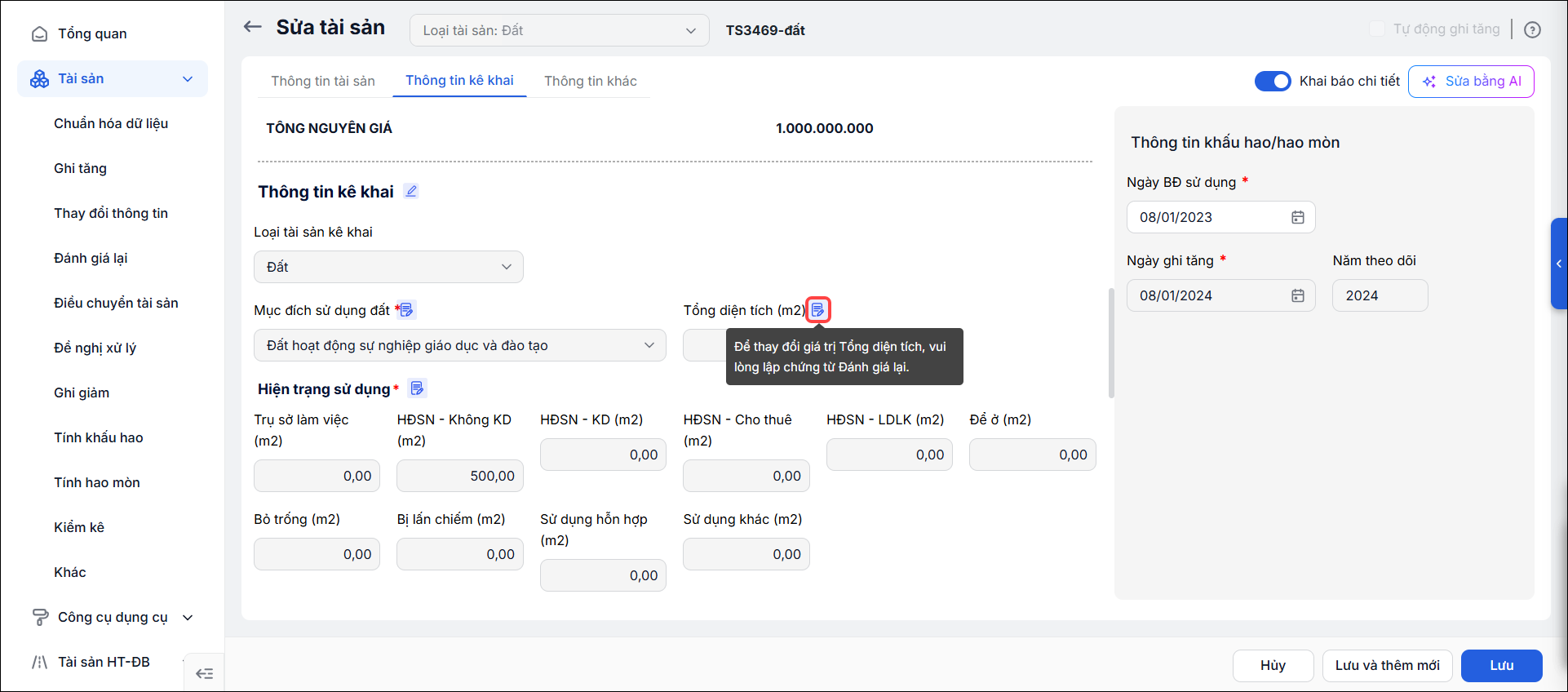Click Lưu và thêm mới button
Viewport: 1568px width, 692px height.
[x=1387, y=666]
